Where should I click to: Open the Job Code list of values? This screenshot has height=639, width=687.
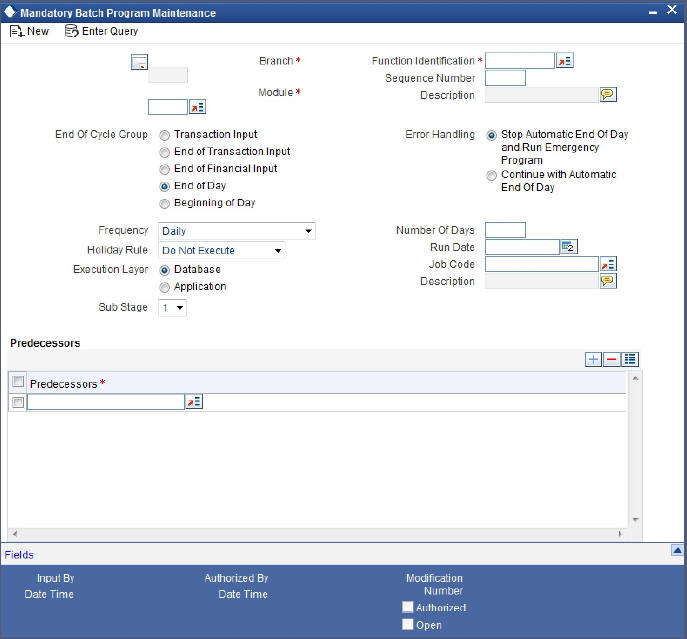click(x=608, y=264)
